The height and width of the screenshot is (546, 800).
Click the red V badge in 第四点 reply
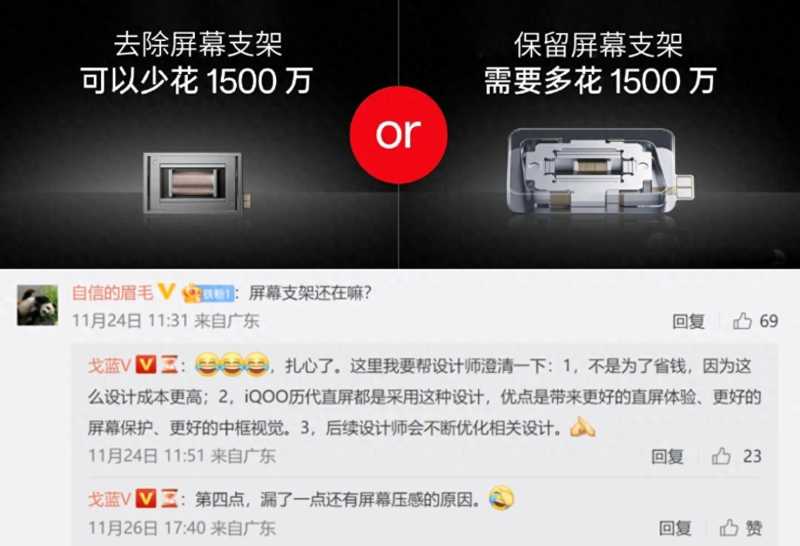coord(146,498)
